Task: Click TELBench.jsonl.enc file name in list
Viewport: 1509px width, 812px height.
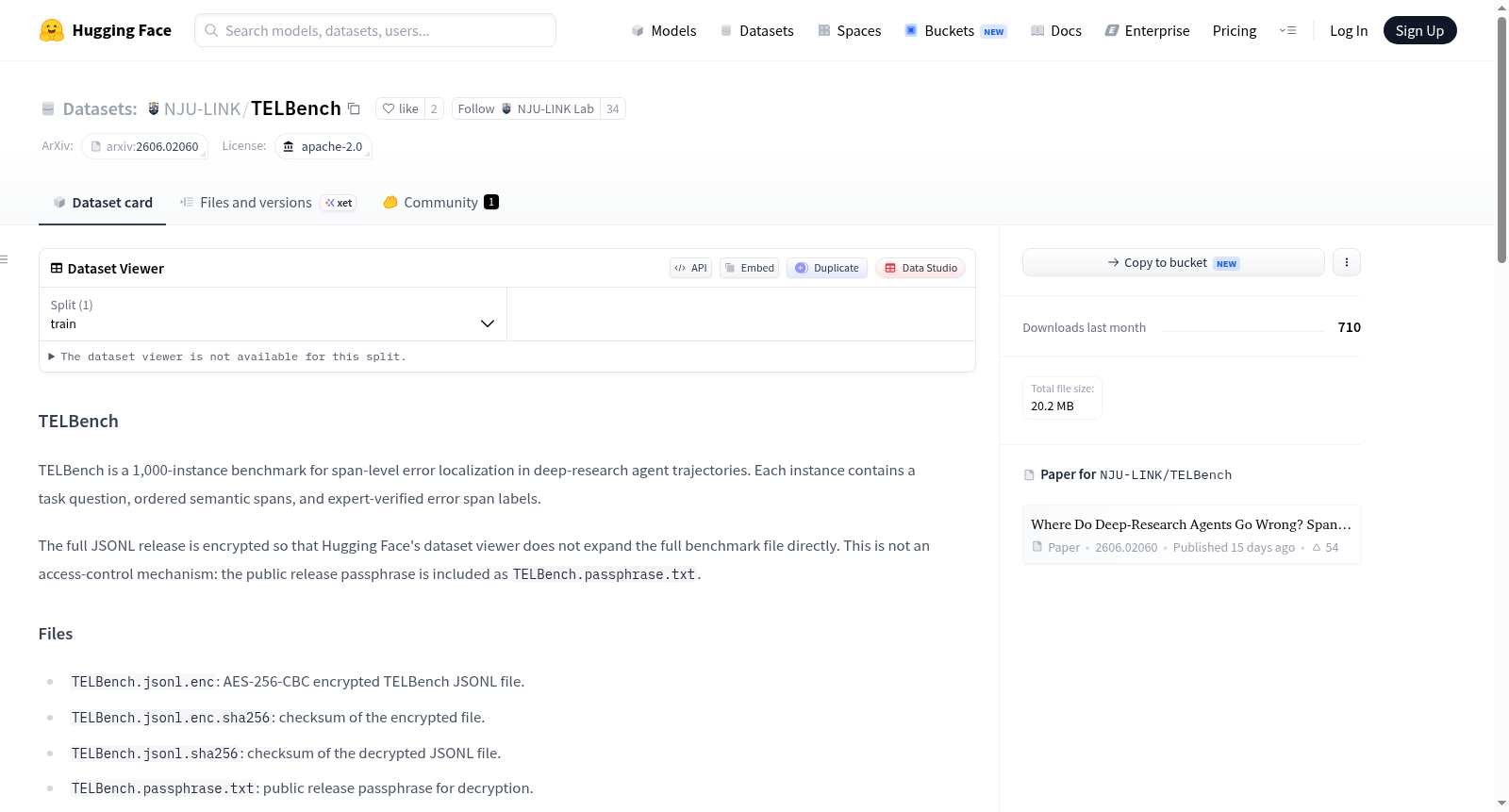Action: (143, 682)
